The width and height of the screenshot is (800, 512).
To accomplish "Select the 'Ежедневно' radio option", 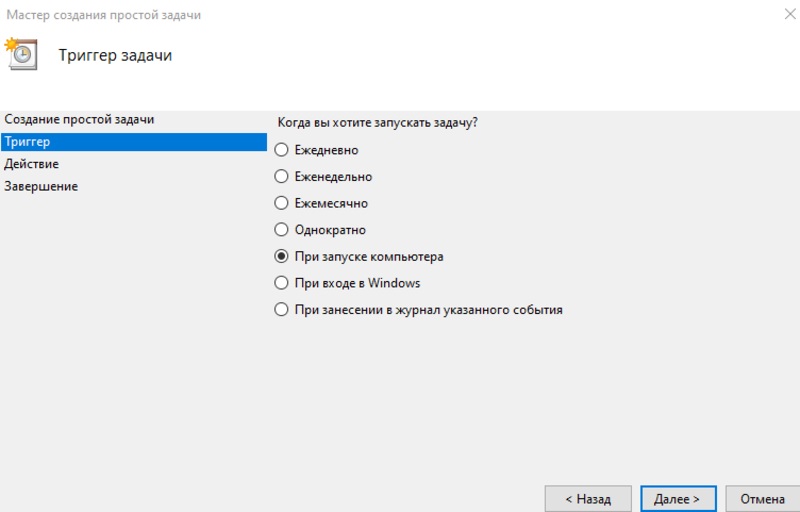I will (282, 150).
